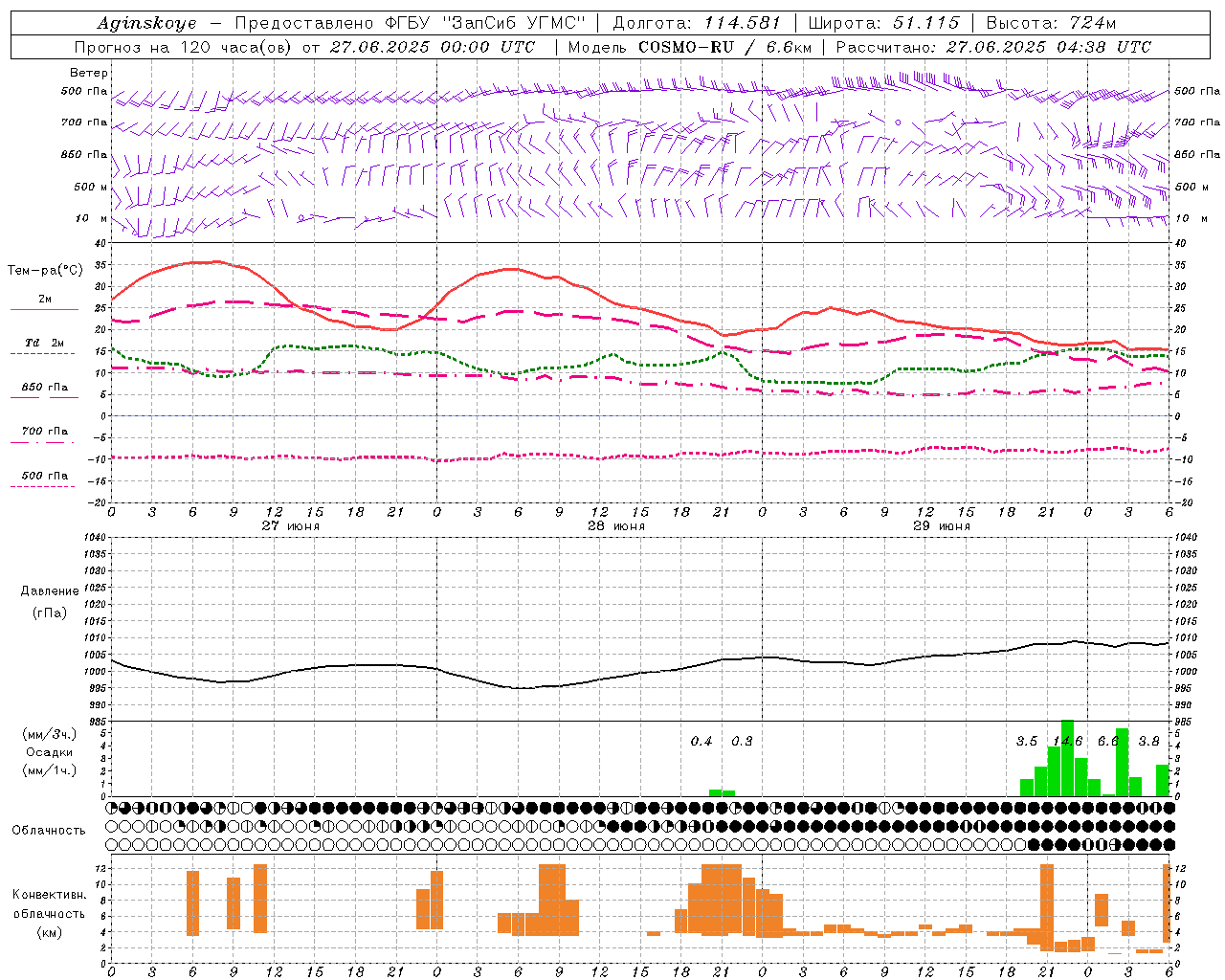The width and height of the screenshot is (1225, 980).
Task: Select the "Долгота: 114.581" header field
Action: 697,23
